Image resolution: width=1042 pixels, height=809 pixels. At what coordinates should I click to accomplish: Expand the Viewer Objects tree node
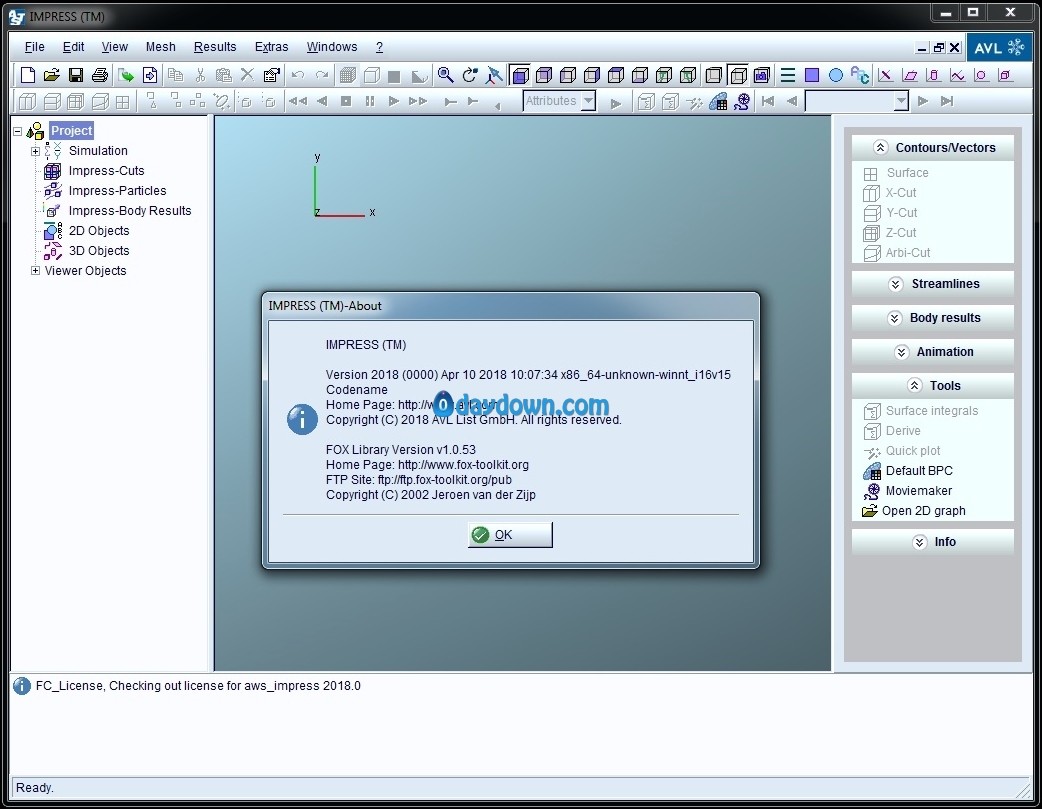(x=35, y=271)
